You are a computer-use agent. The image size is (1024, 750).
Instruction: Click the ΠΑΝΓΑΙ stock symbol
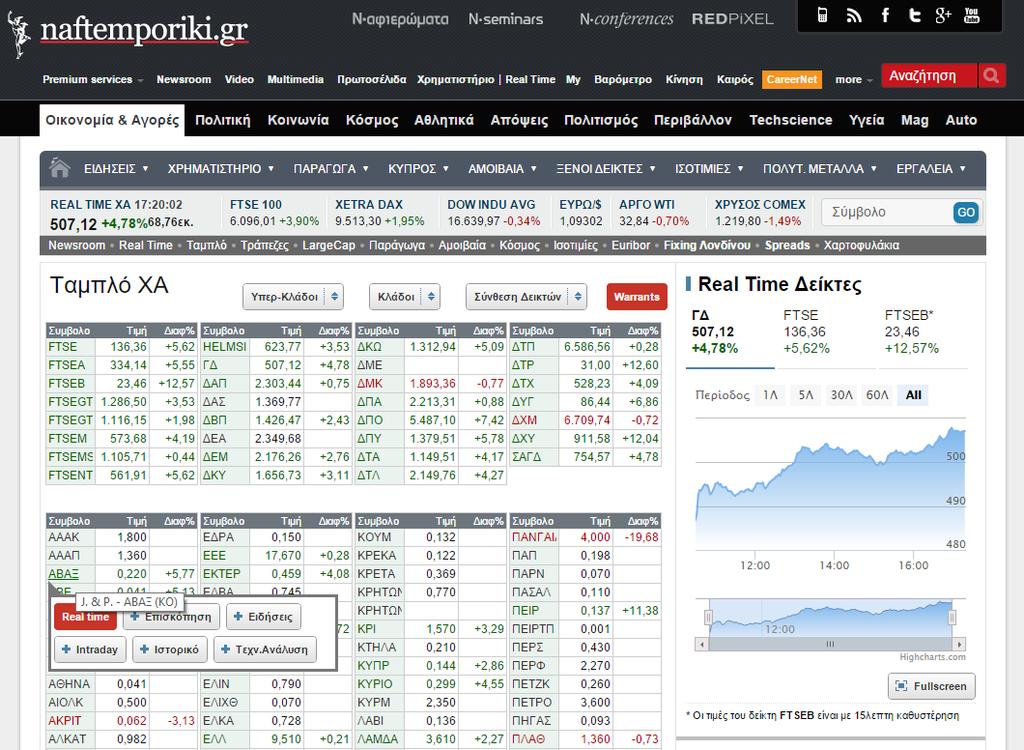click(534, 537)
